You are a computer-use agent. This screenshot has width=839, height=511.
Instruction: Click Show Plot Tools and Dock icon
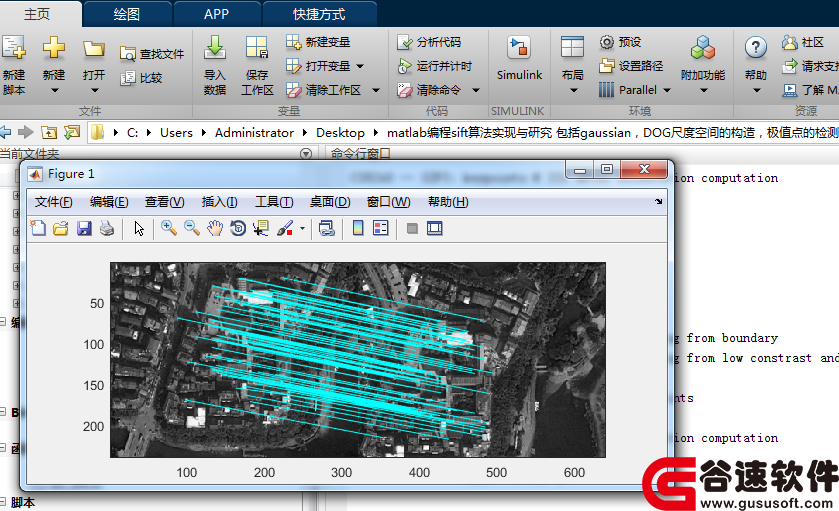point(435,228)
